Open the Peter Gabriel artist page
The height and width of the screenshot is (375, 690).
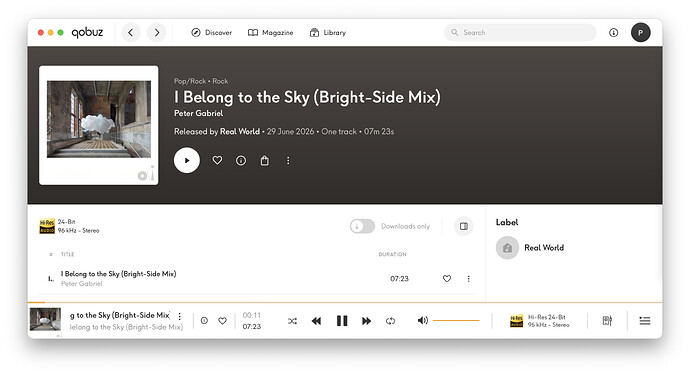[x=198, y=113]
